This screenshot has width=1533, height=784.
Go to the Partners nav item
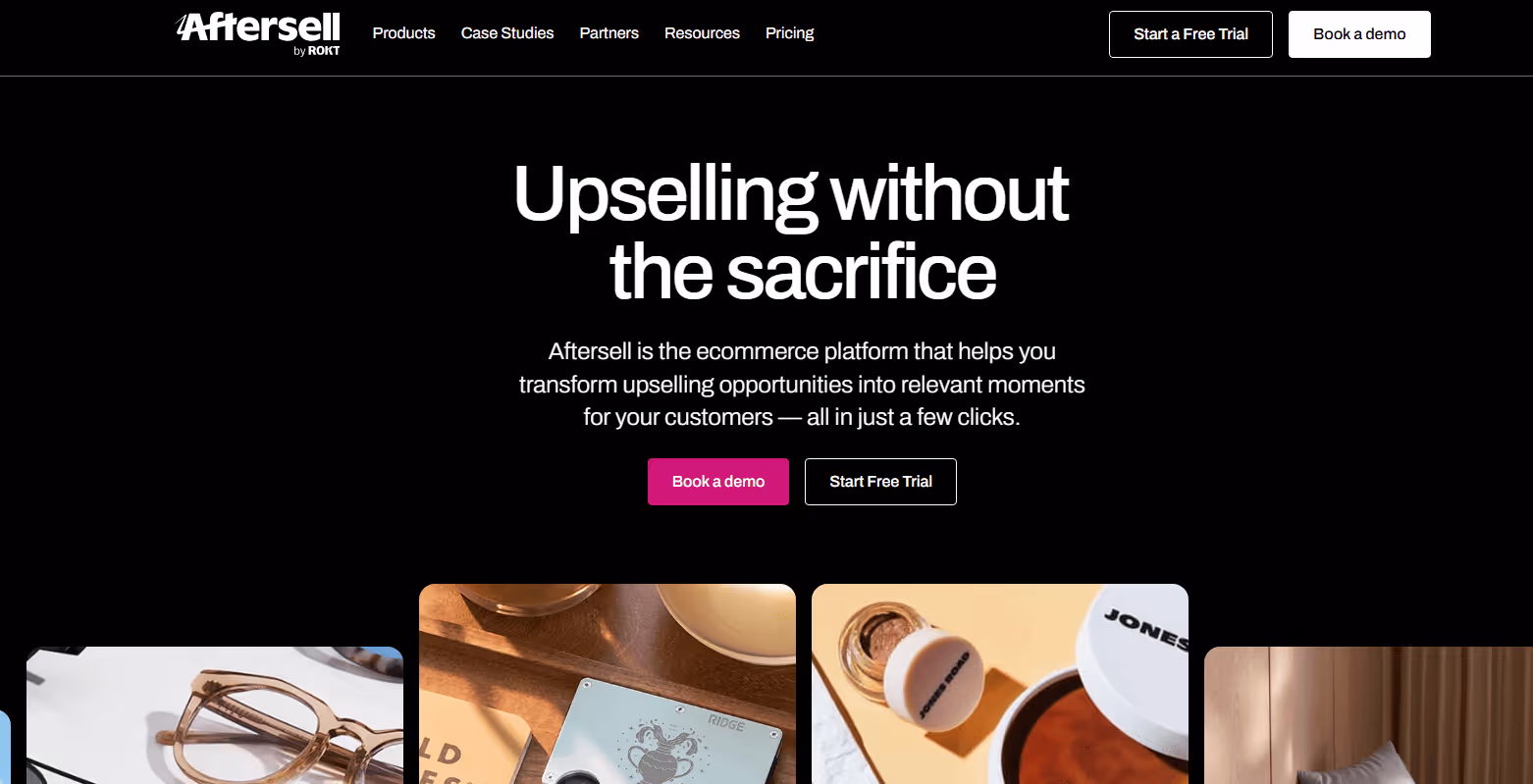click(608, 33)
